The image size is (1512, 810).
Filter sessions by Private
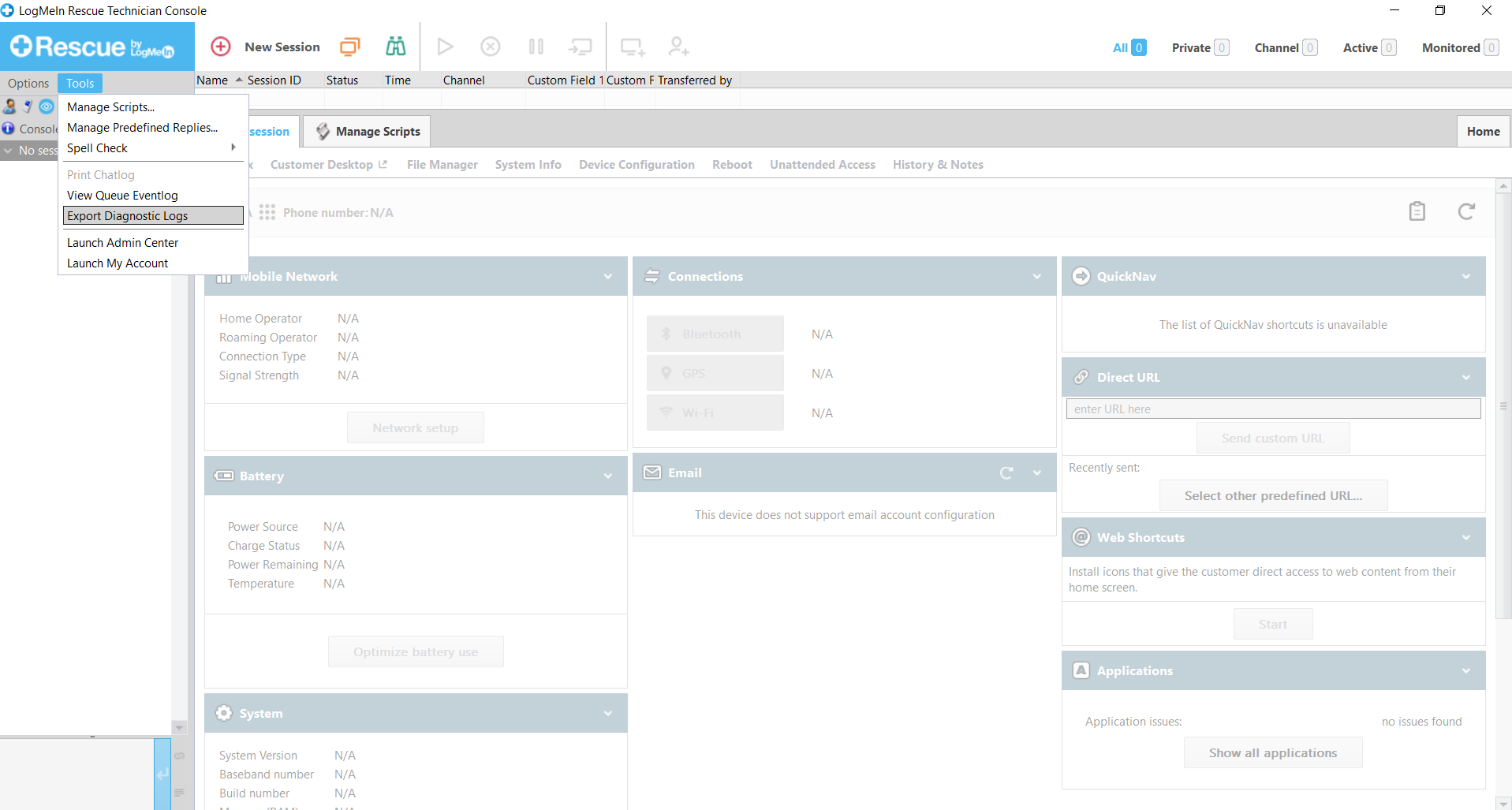point(1200,47)
